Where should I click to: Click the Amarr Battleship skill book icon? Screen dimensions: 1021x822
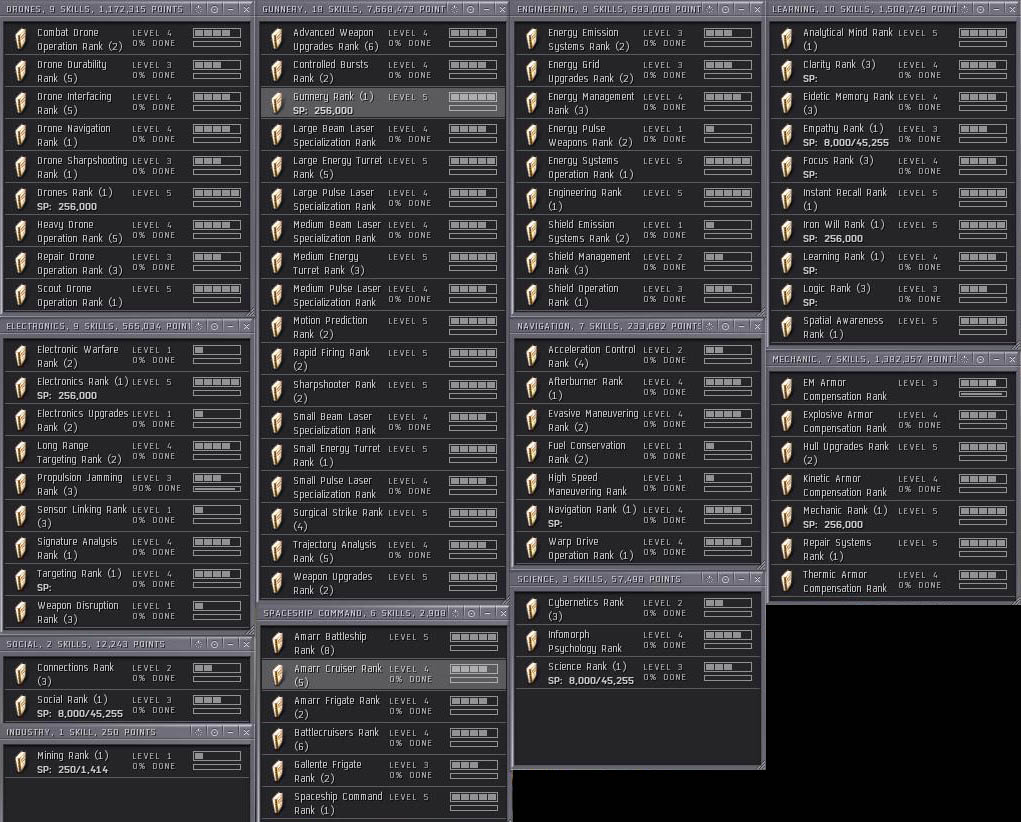pyautogui.click(x=277, y=643)
